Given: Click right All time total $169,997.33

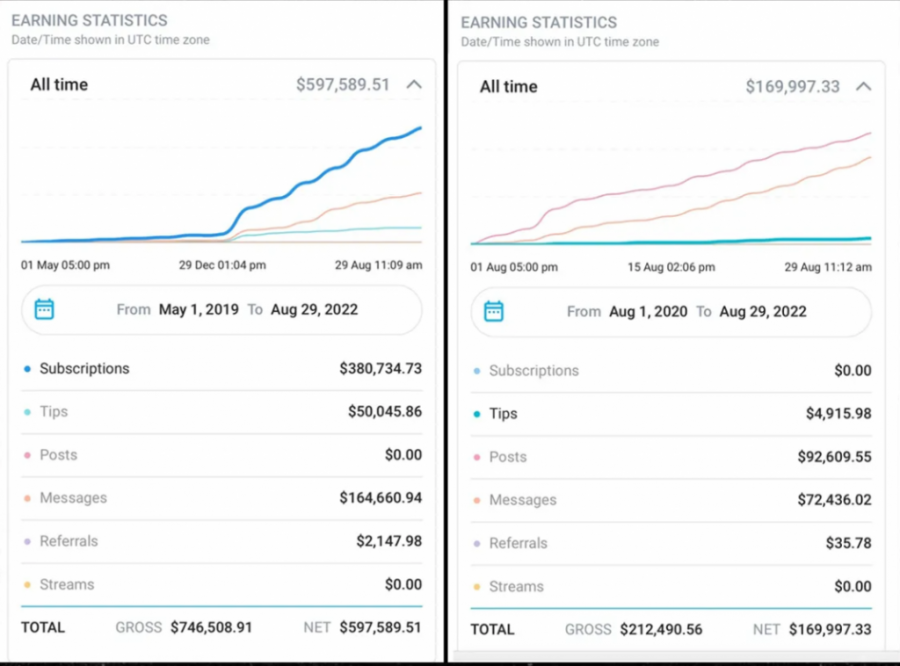Looking at the screenshot, I should point(792,87).
